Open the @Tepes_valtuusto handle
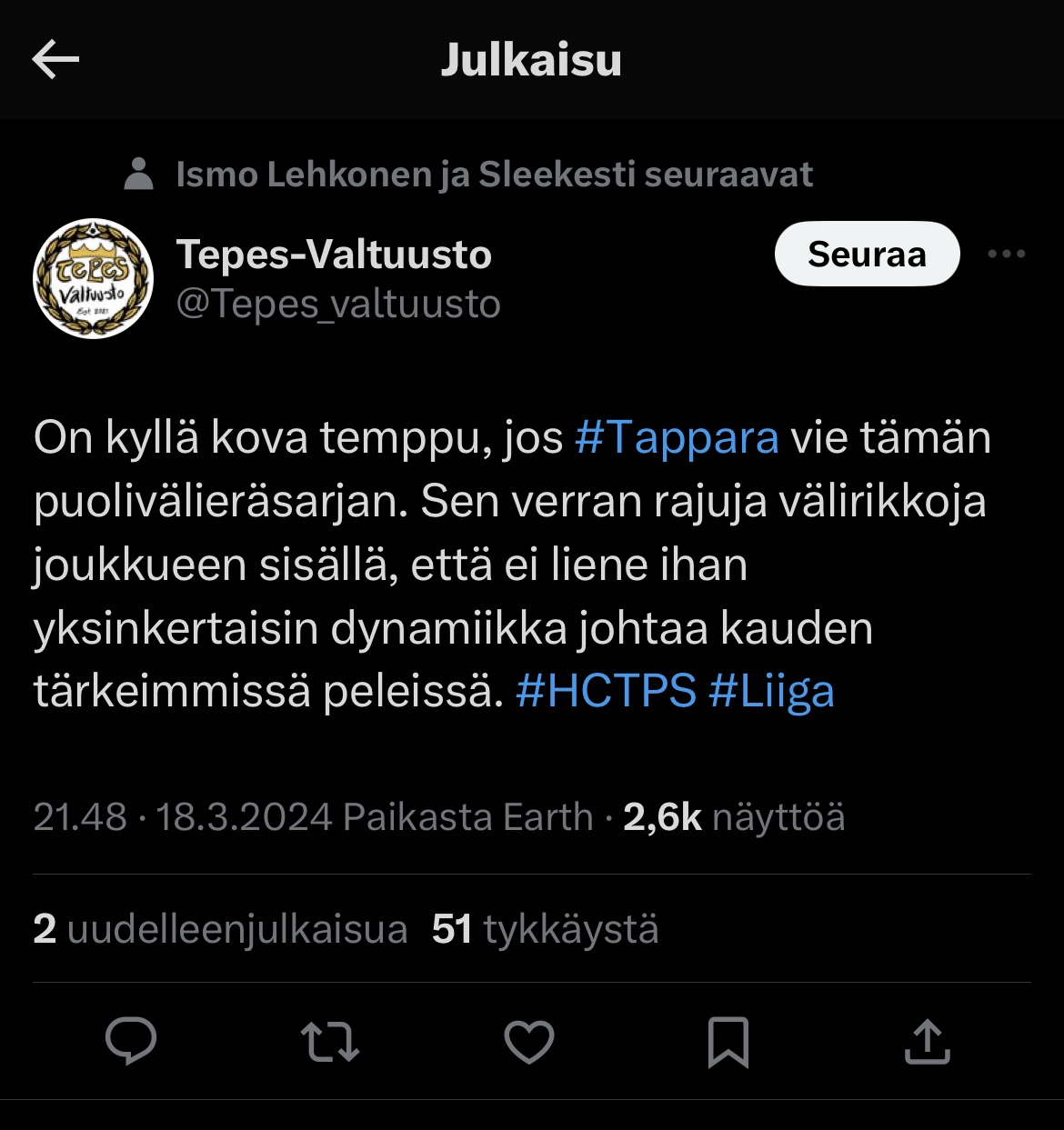The height and width of the screenshot is (1130, 1064). coord(338,304)
